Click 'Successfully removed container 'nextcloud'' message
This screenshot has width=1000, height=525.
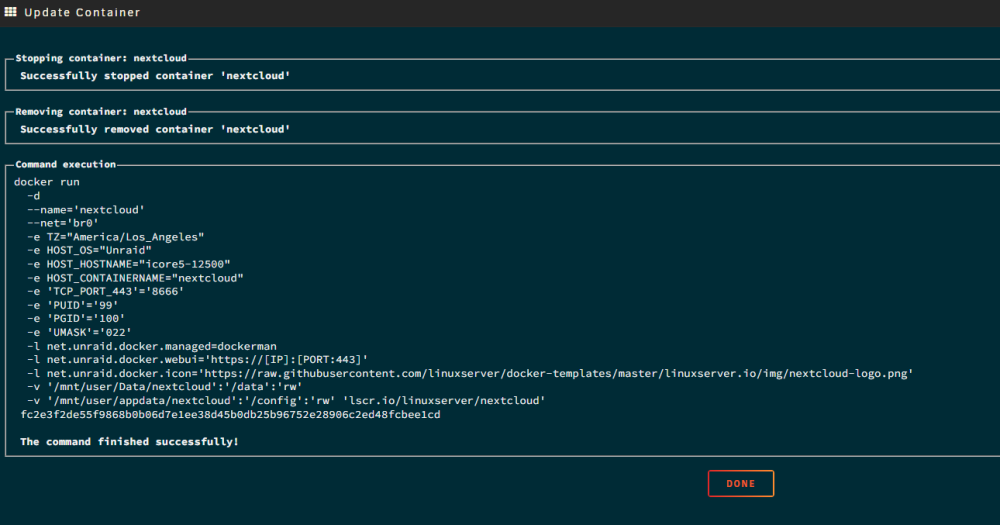(x=155, y=129)
